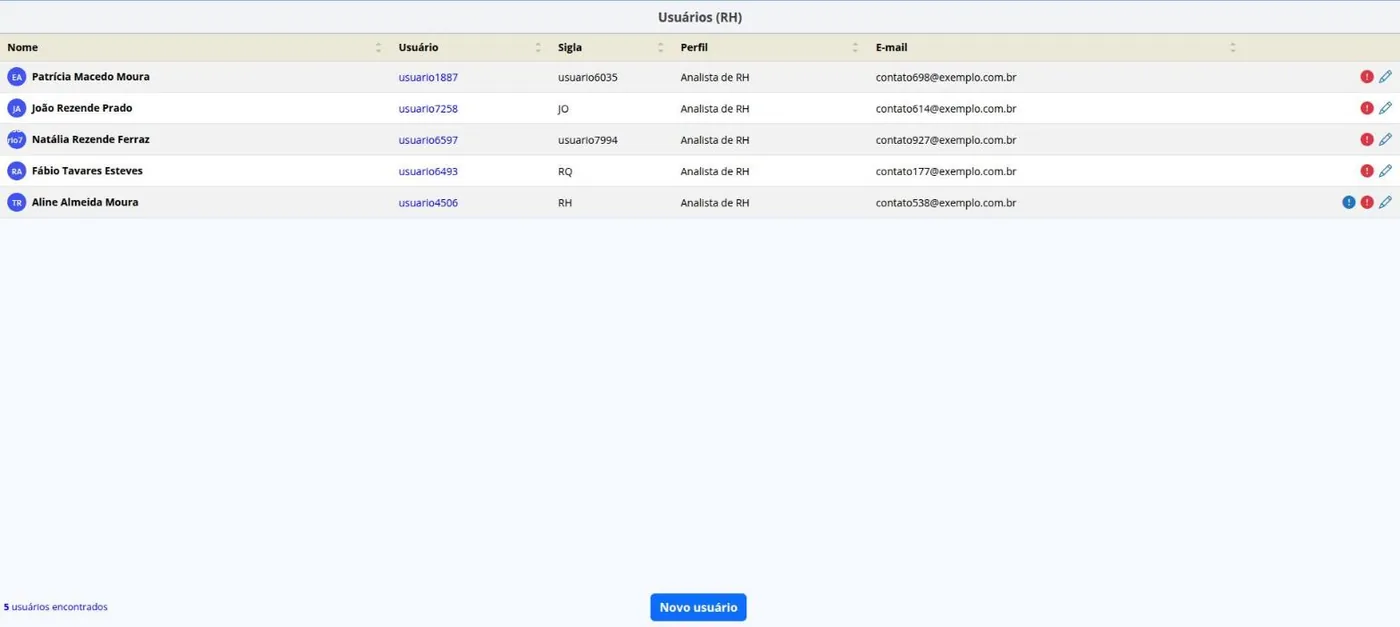Click the EA avatar beside Patrícia Macedo Moura
The height and width of the screenshot is (627, 1400).
click(x=16, y=77)
